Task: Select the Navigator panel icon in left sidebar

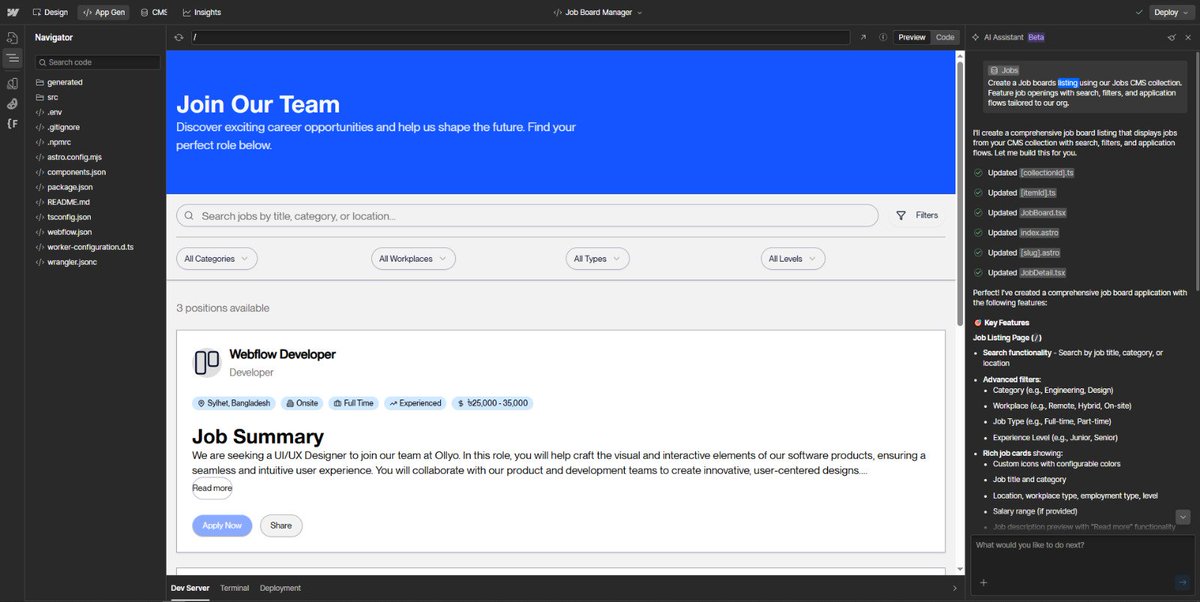Action: tap(12, 58)
